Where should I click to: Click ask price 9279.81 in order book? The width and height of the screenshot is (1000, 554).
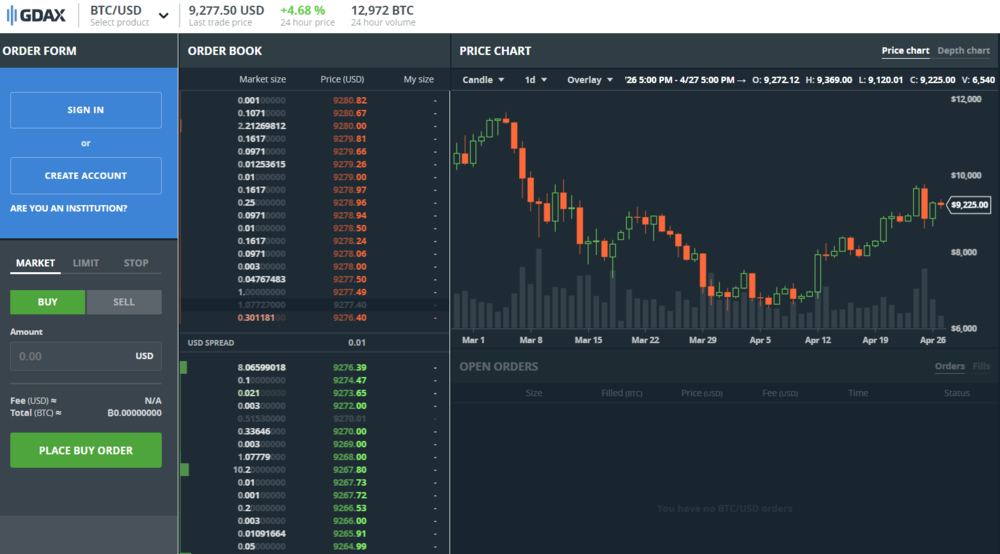coord(349,139)
